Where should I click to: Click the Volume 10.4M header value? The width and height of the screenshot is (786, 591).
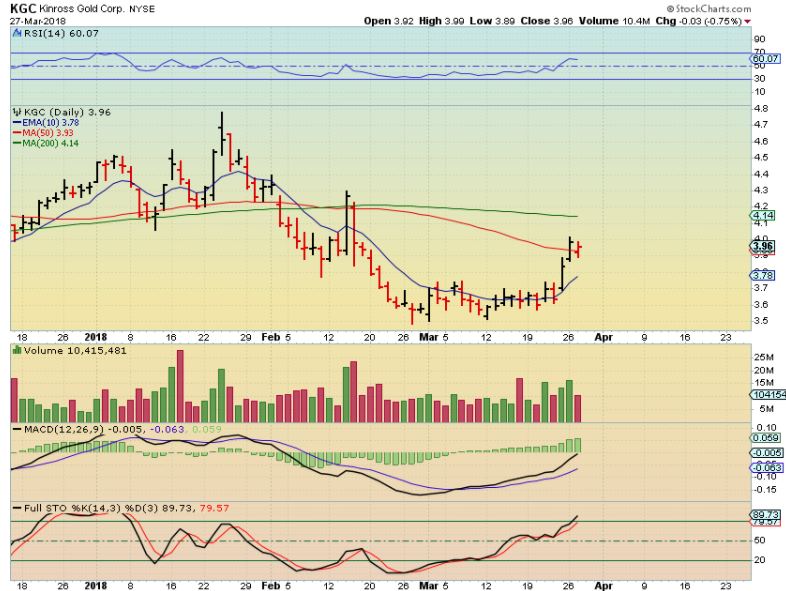614,21
